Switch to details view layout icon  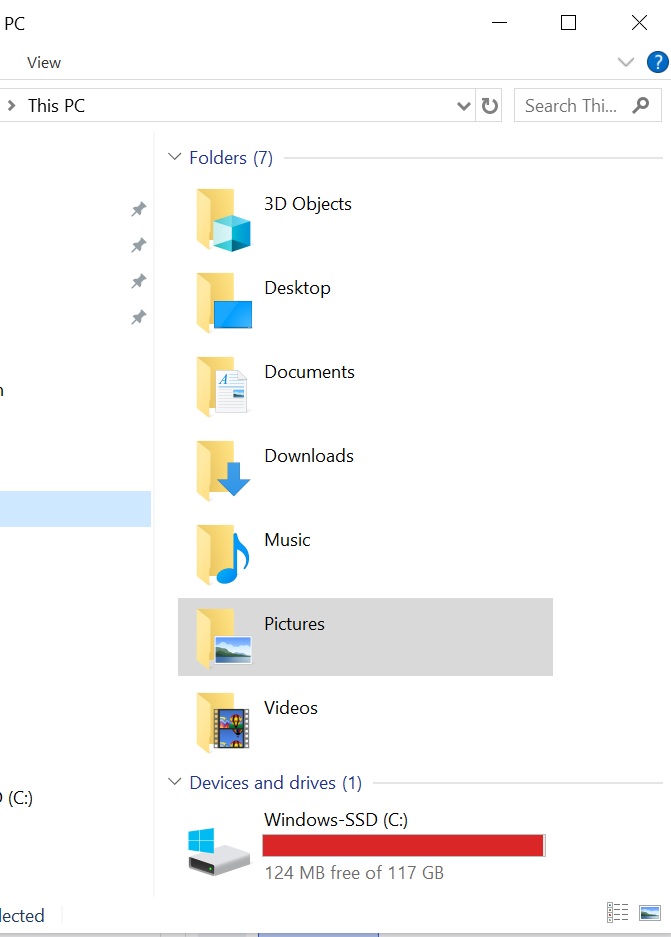618,912
